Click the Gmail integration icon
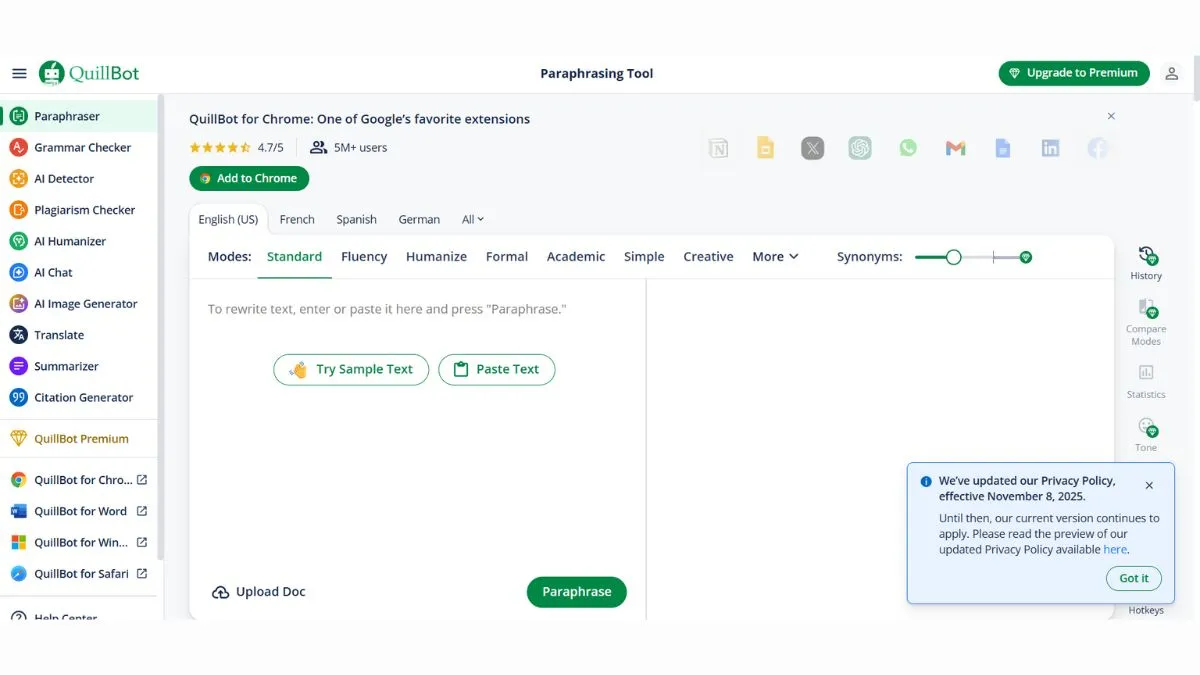 coord(955,147)
